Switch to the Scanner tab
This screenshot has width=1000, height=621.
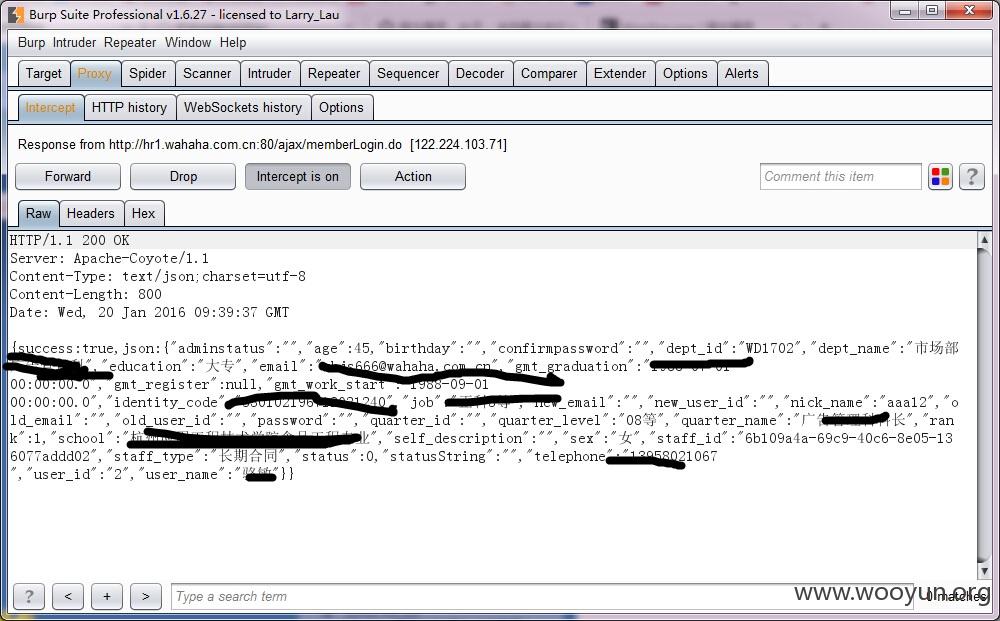coord(207,73)
